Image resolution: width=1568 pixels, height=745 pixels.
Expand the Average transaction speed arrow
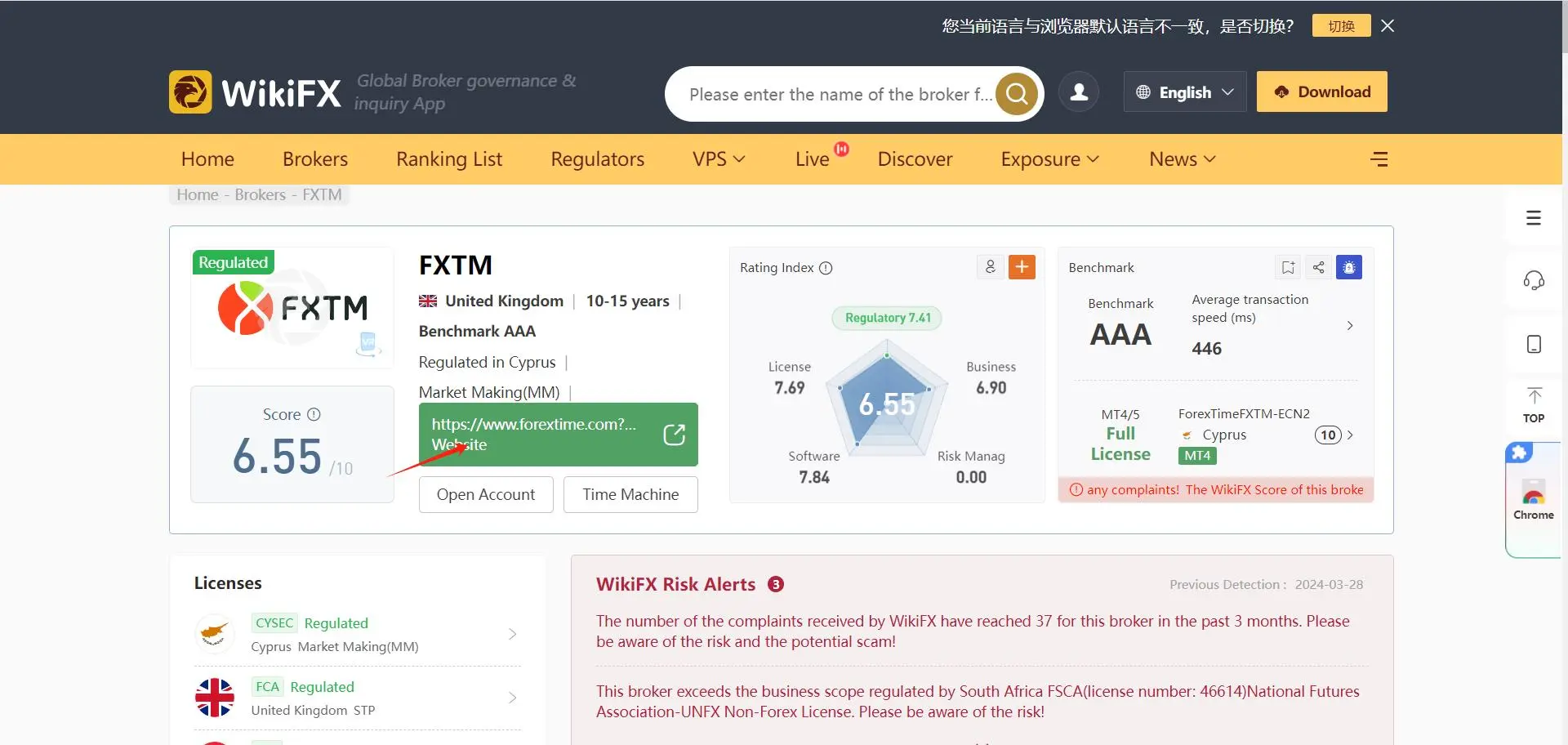click(x=1350, y=325)
